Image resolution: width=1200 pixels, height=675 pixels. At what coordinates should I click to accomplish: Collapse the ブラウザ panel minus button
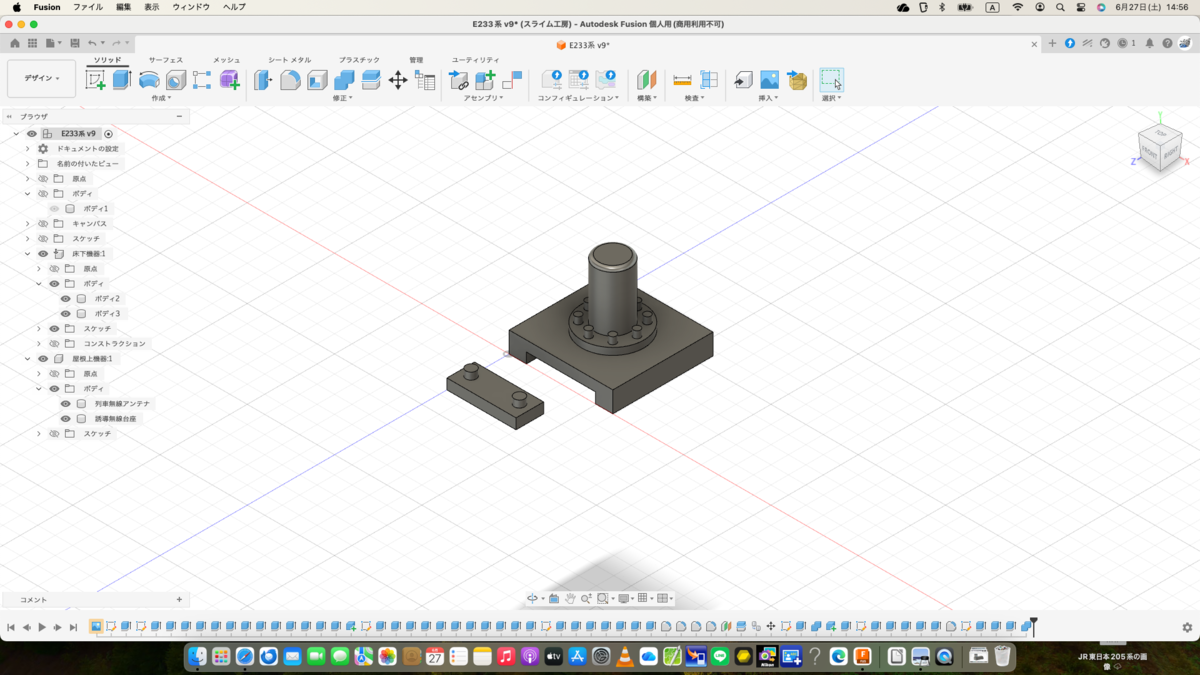(x=179, y=116)
